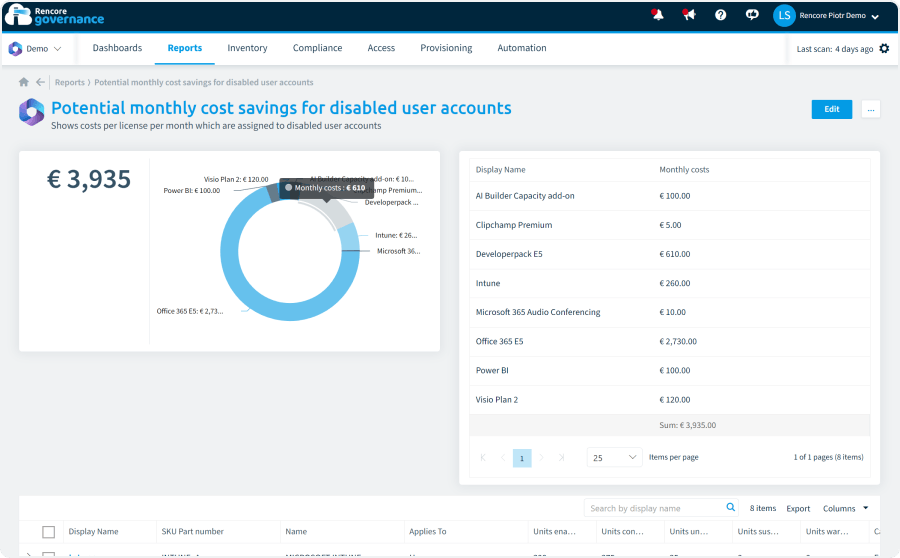Click the AI Builder Capacity add-on row
The width and height of the screenshot is (900, 558).
point(669,196)
